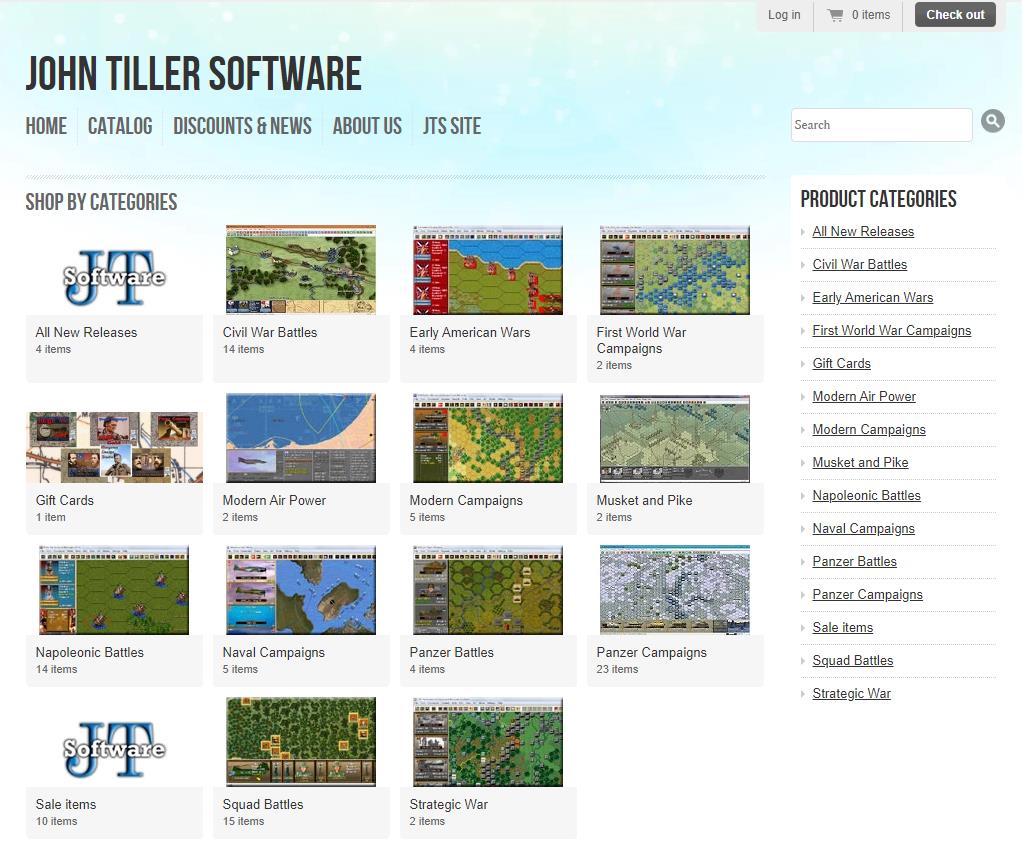1022x849 pixels.
Task: Select Modern Air Power in sidebar
Action: tap(864, 396)
